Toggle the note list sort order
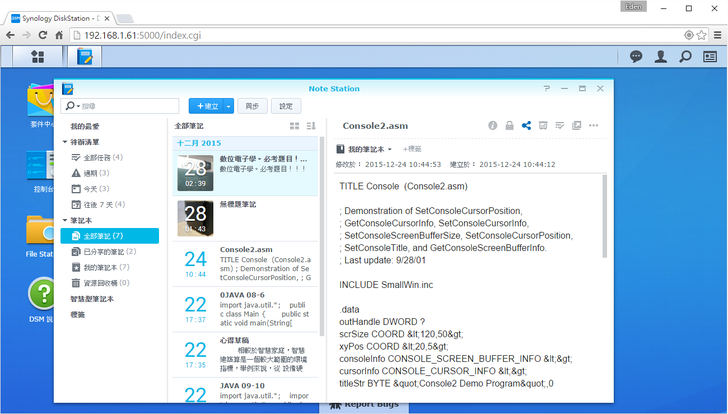This screenshot has width=728, height=414. (x=311, y=126)
